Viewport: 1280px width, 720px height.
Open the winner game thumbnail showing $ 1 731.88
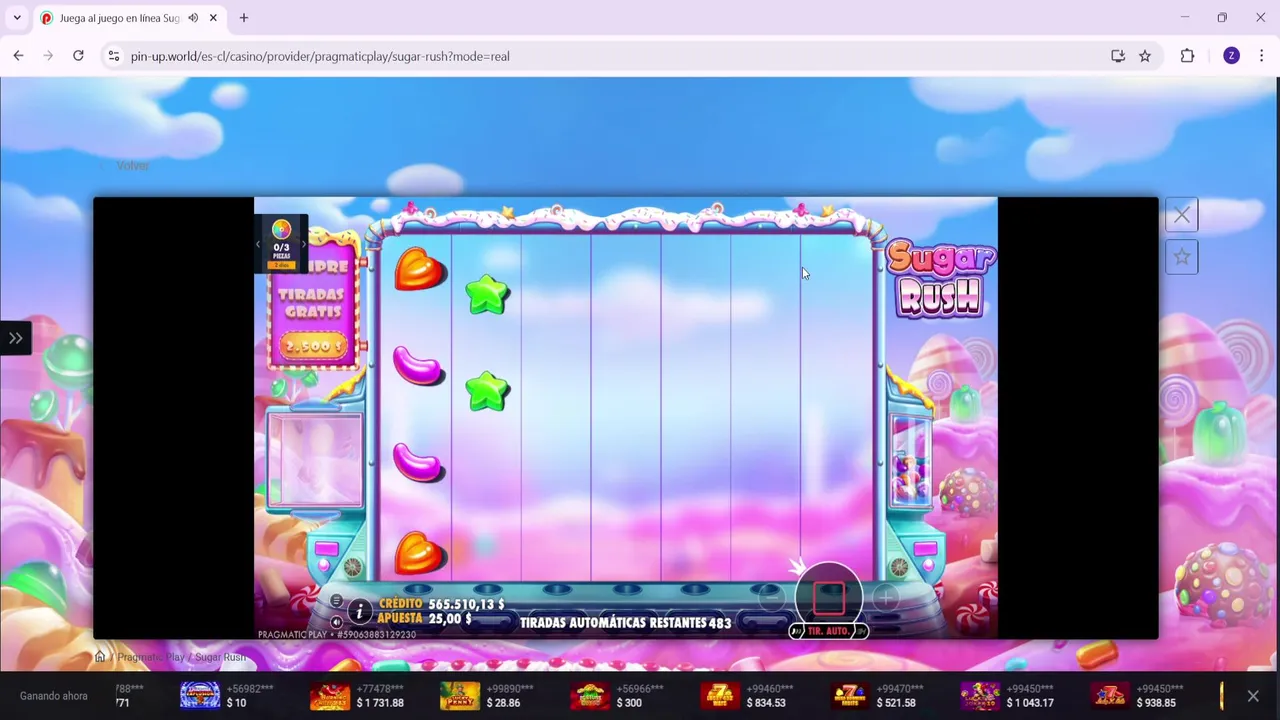(x=330, y=695)
